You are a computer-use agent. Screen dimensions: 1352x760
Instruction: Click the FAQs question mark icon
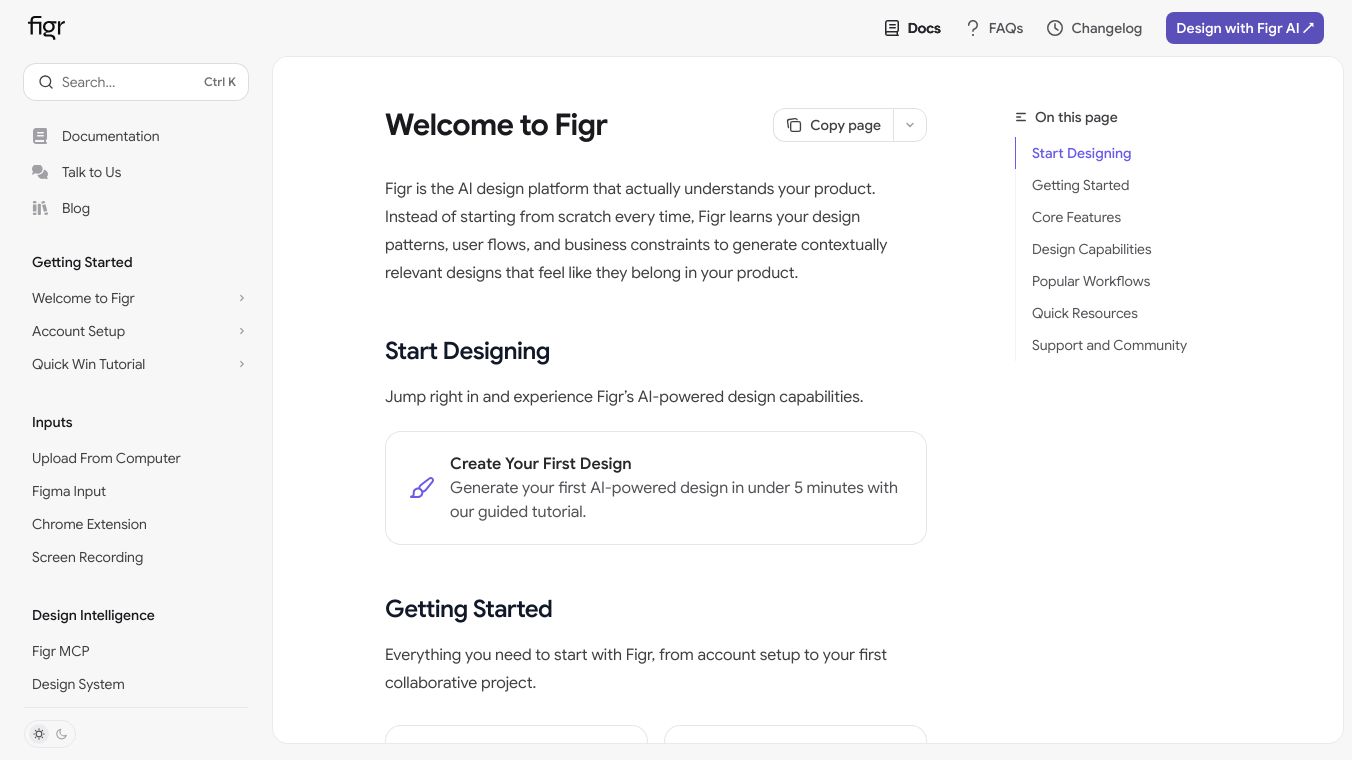pyautogui.click(x=973, y=28)
